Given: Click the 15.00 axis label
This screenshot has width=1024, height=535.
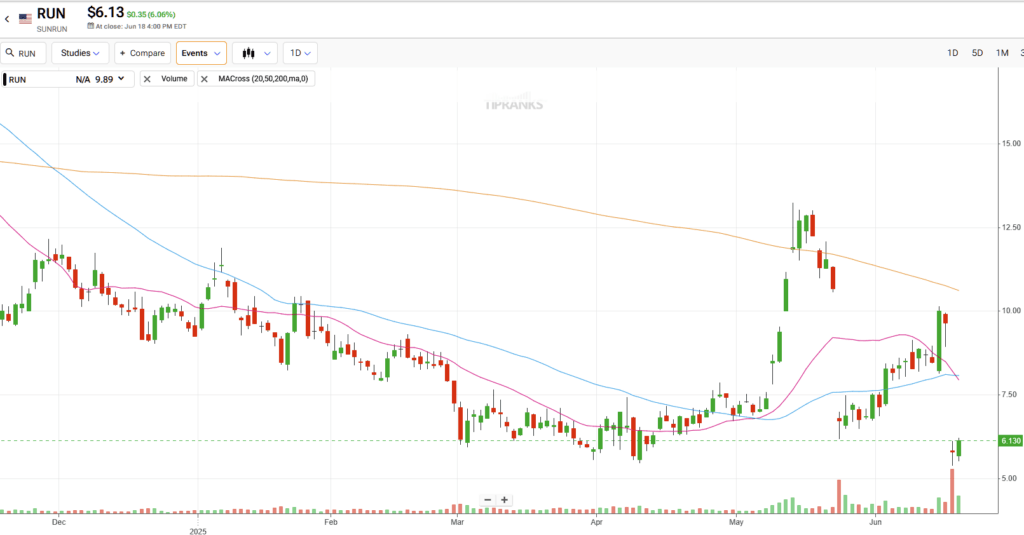Looking at the screenshot, I should [1011, 144].
